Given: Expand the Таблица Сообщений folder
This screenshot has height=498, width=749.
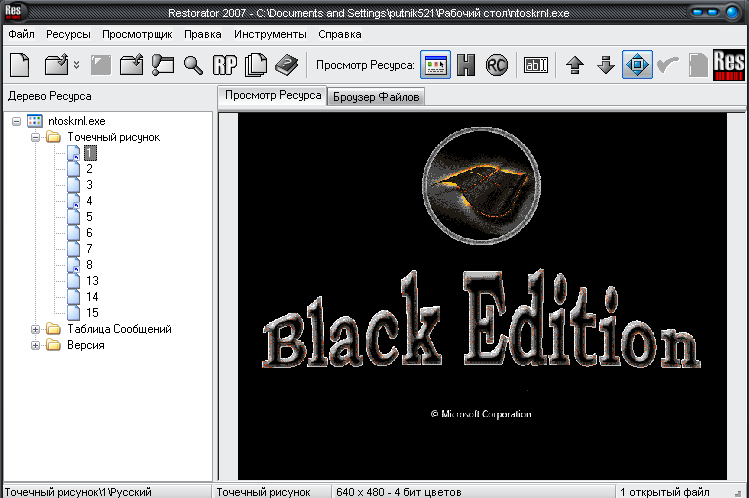Looking at the screenshot, I should (37, 329).
